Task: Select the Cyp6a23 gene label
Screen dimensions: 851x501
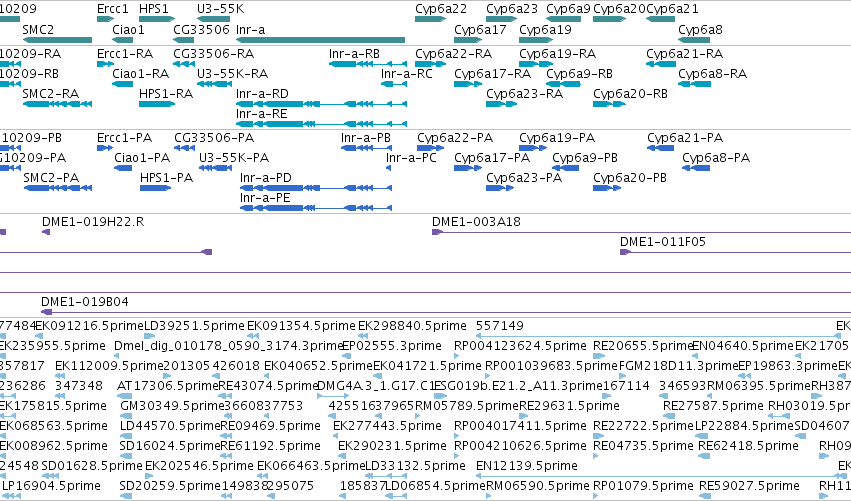Action: [x=512, y=9]
